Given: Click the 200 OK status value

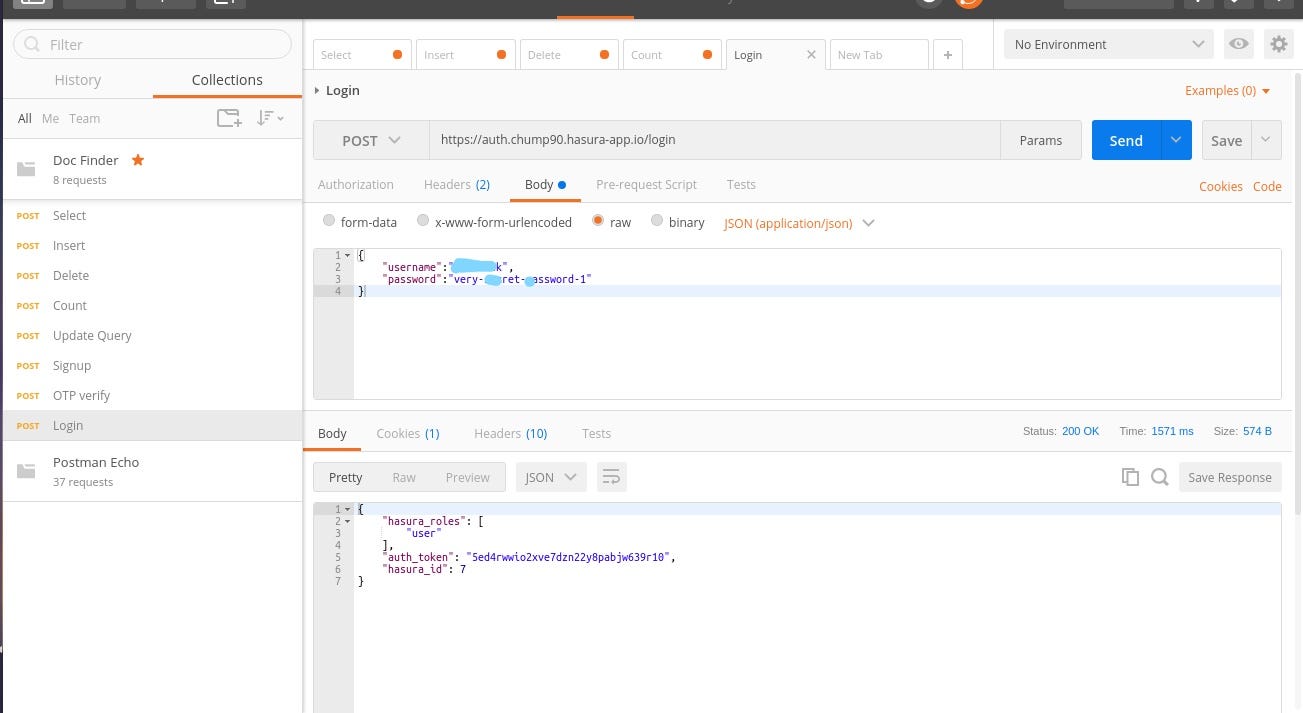Looking at the screenshot, I should pyautogui.click(x=1080, y=431).
